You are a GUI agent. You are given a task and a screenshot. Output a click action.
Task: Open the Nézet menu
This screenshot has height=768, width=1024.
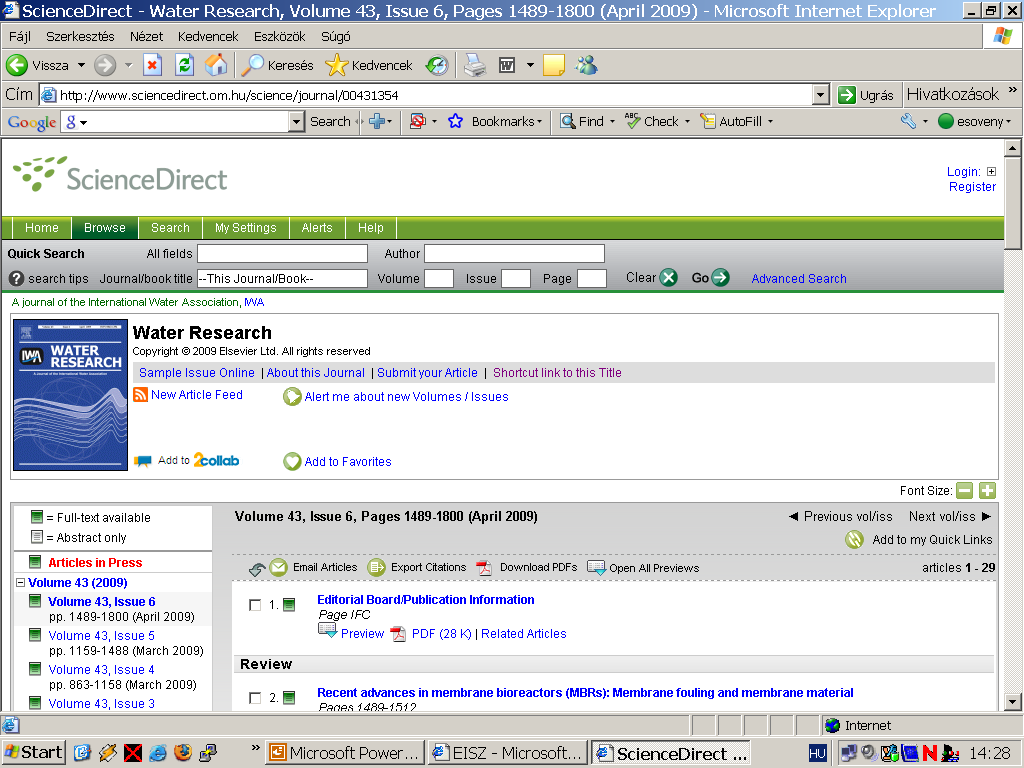[x=146, y=37]
